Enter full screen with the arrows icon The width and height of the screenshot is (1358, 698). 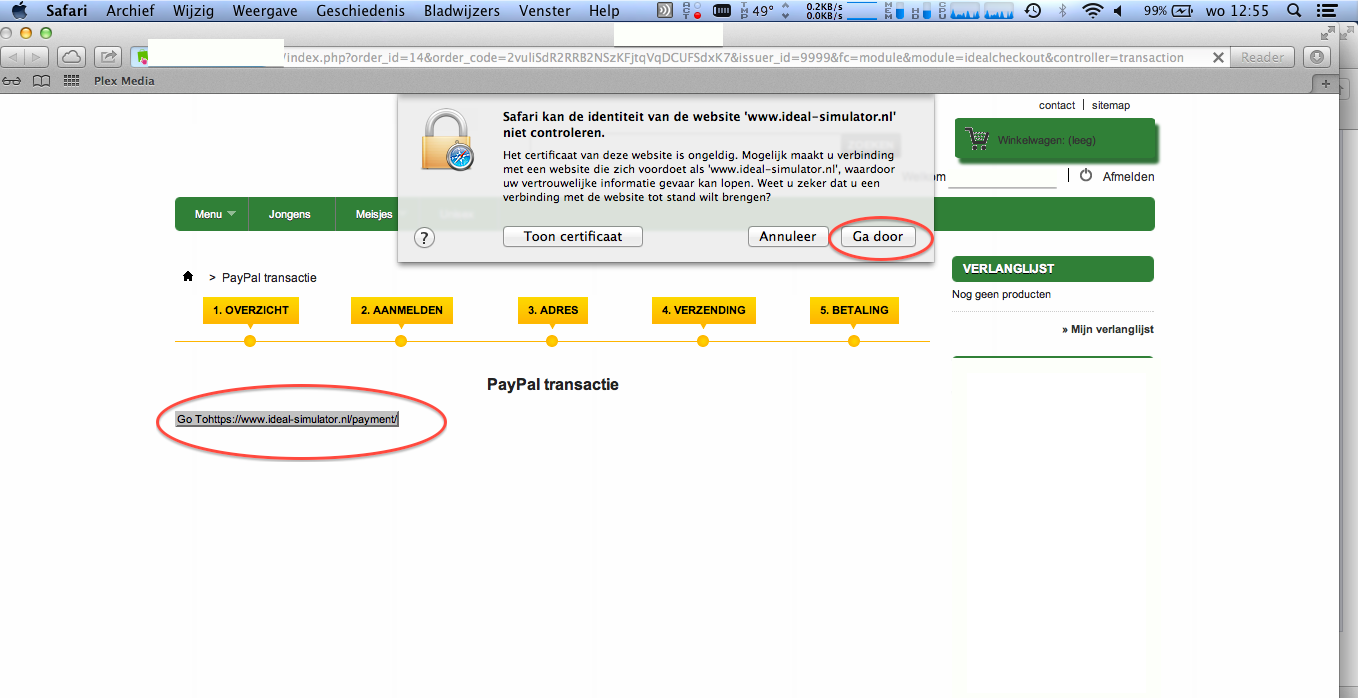tap(1328, 33)
